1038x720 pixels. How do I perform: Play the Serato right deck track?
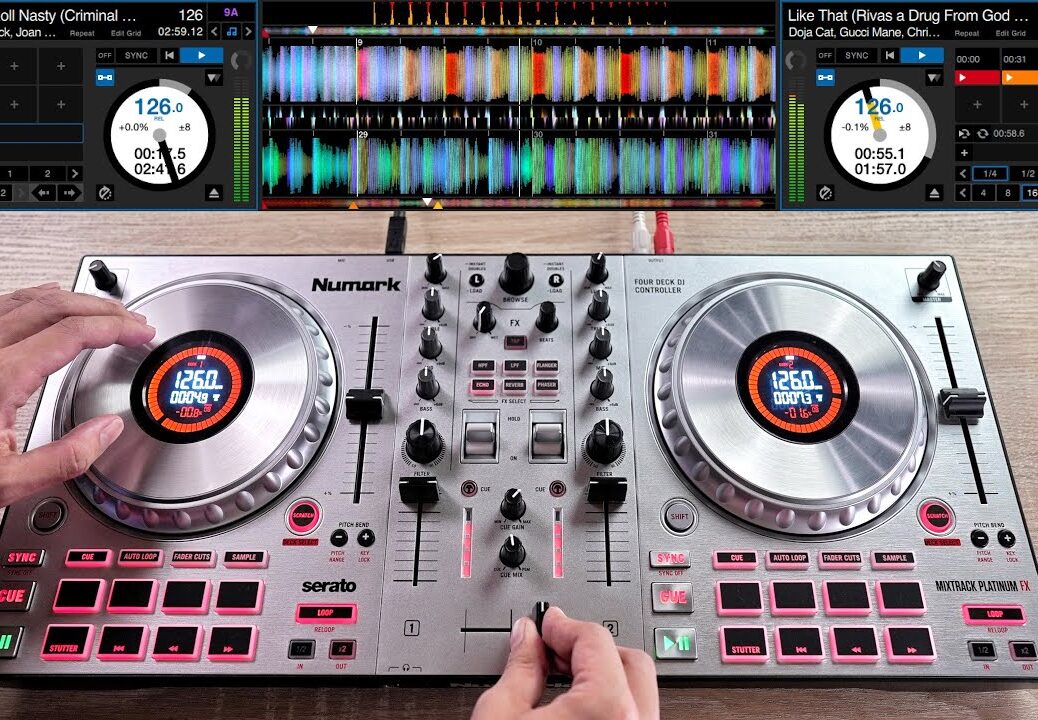pos(922,56)
